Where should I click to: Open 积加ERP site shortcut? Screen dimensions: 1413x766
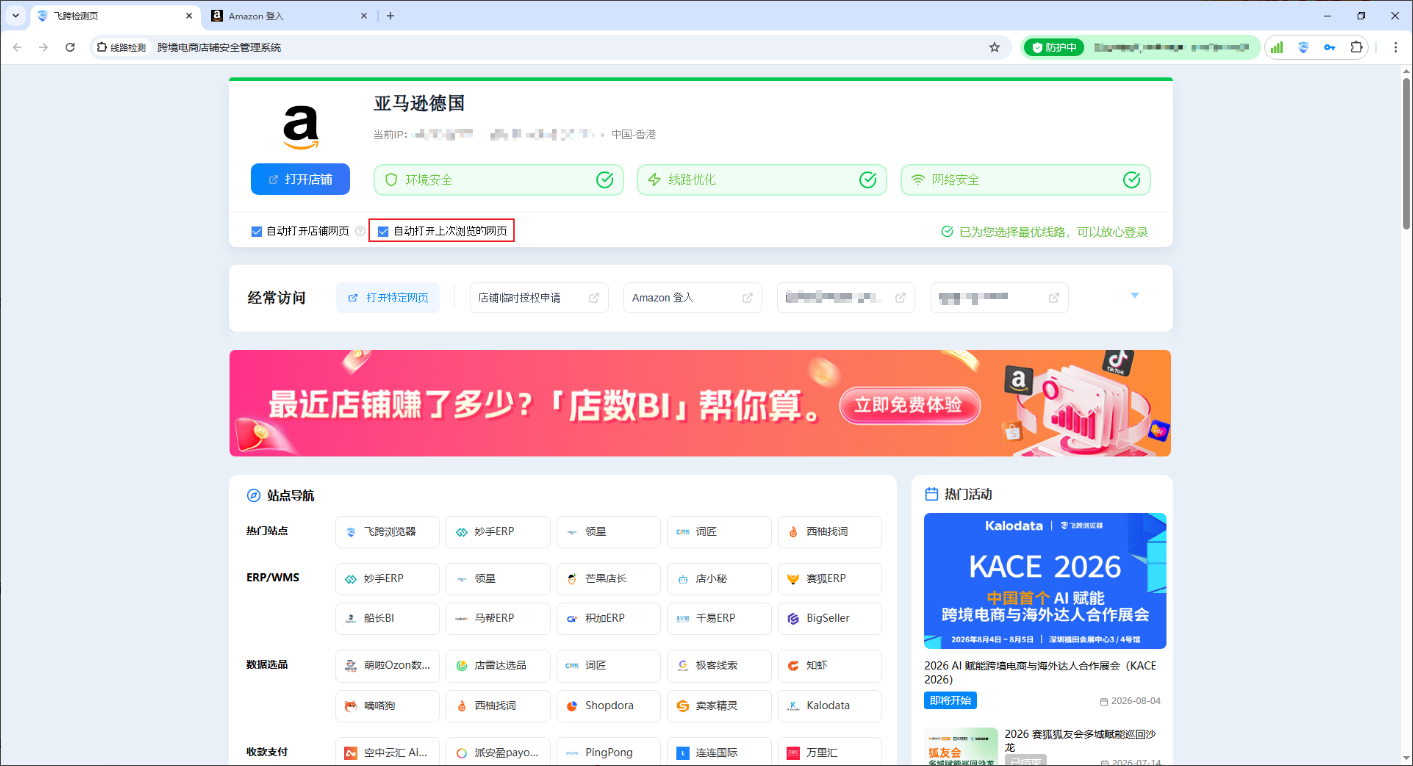point(608,618)
